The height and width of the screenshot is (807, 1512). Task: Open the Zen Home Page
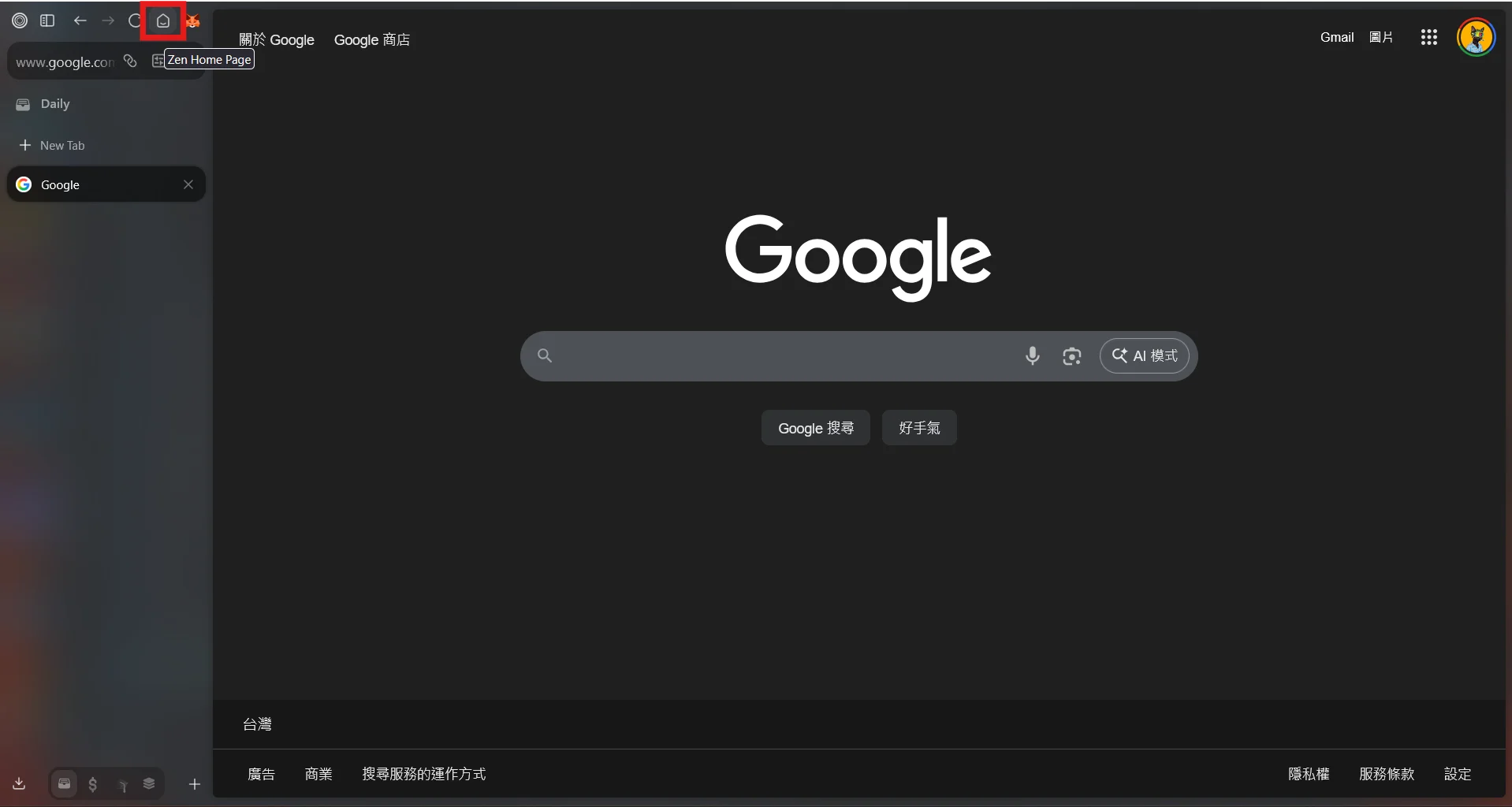(x=162, y=21)
